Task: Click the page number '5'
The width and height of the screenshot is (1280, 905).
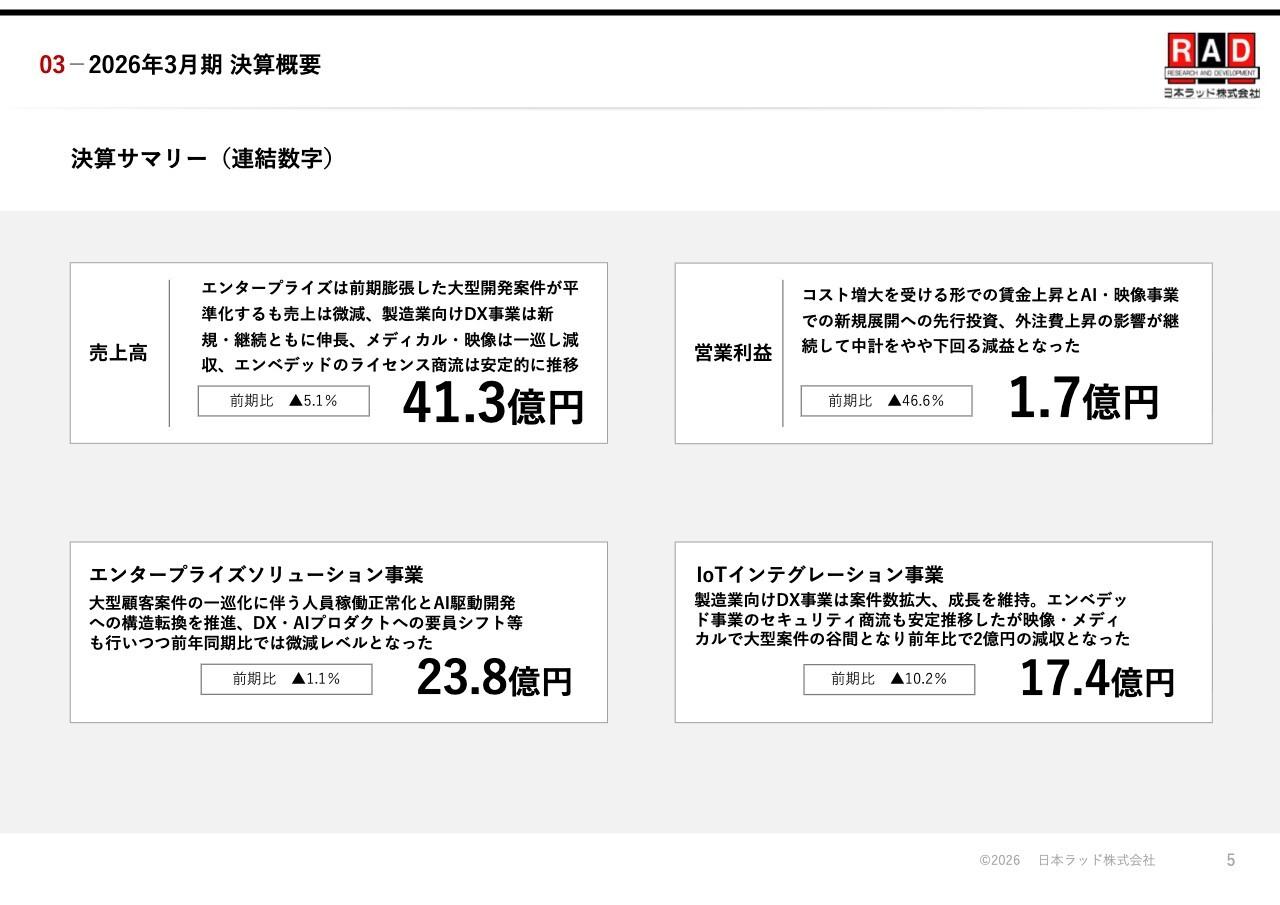Action: [x=1231, y=860]
